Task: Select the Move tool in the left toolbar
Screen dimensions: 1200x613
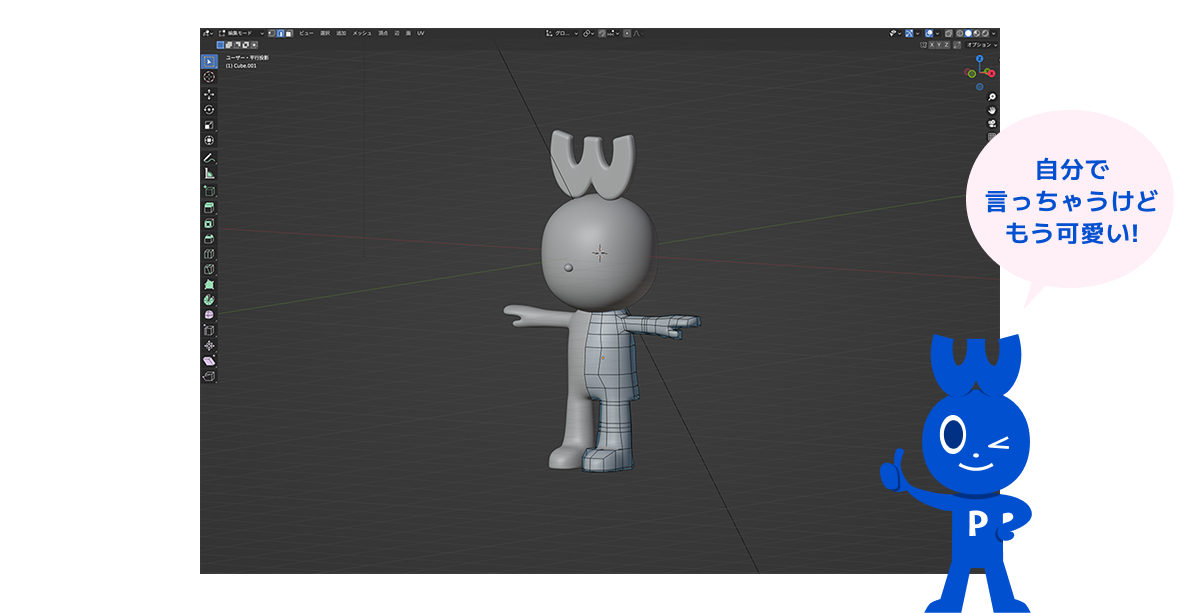Action: pos(209,93)
